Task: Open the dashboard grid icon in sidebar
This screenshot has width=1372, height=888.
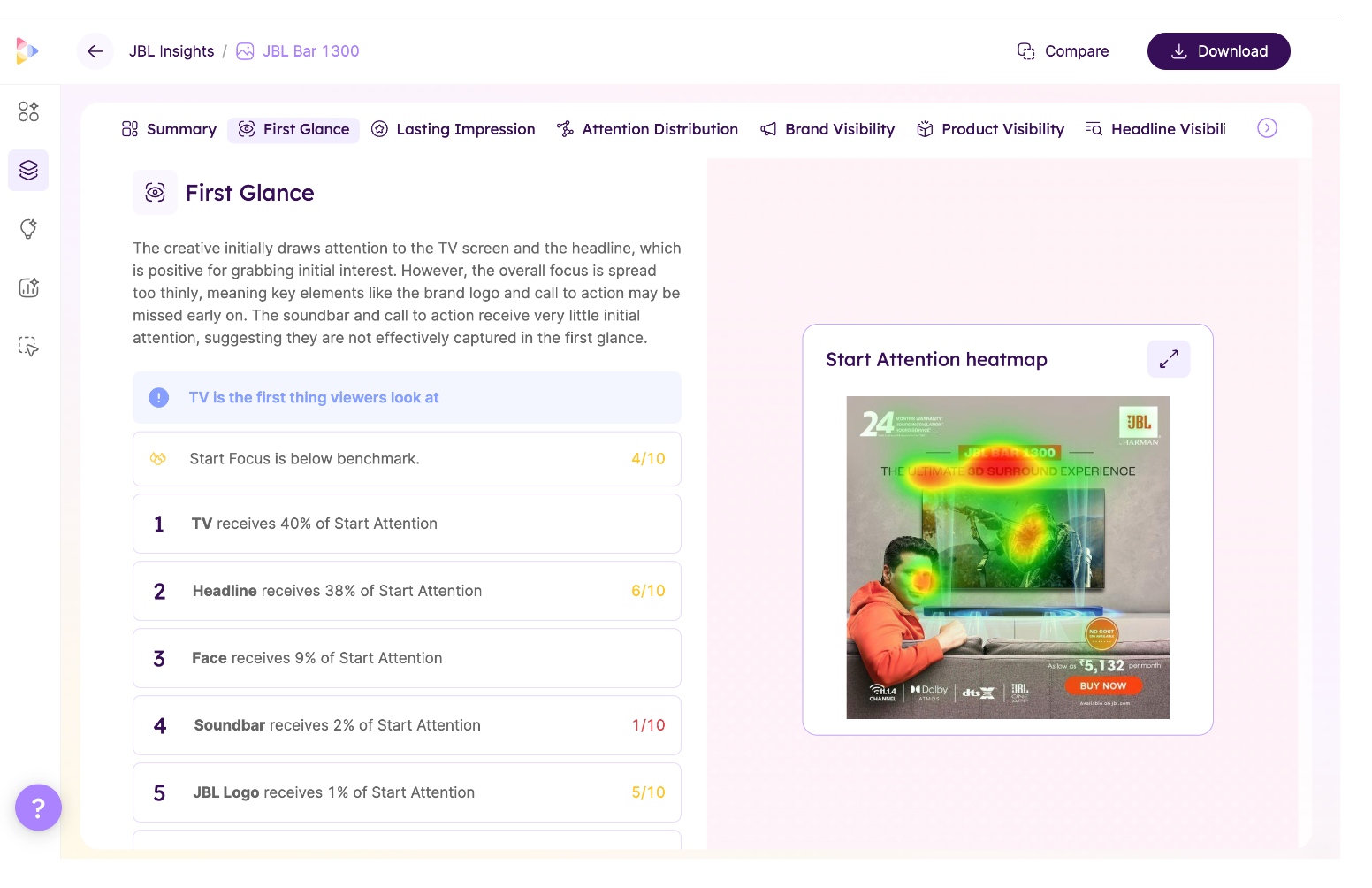Action: pos(28,111)
